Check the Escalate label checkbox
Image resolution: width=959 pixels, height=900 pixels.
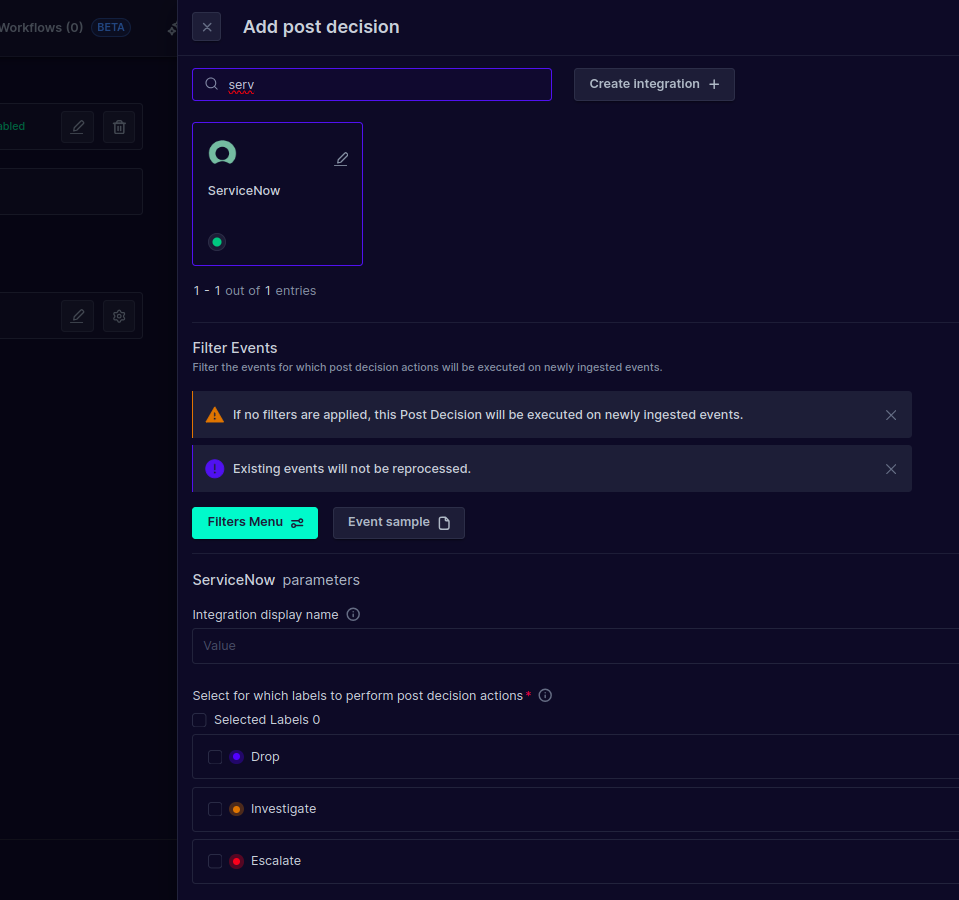tap(215, 861)
